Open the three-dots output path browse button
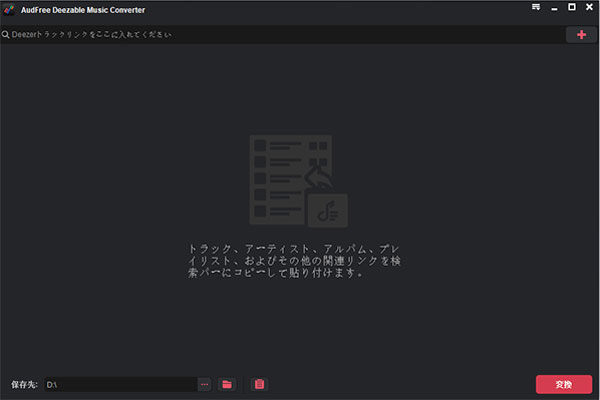 pyautogui.click(x=204, y=384)
